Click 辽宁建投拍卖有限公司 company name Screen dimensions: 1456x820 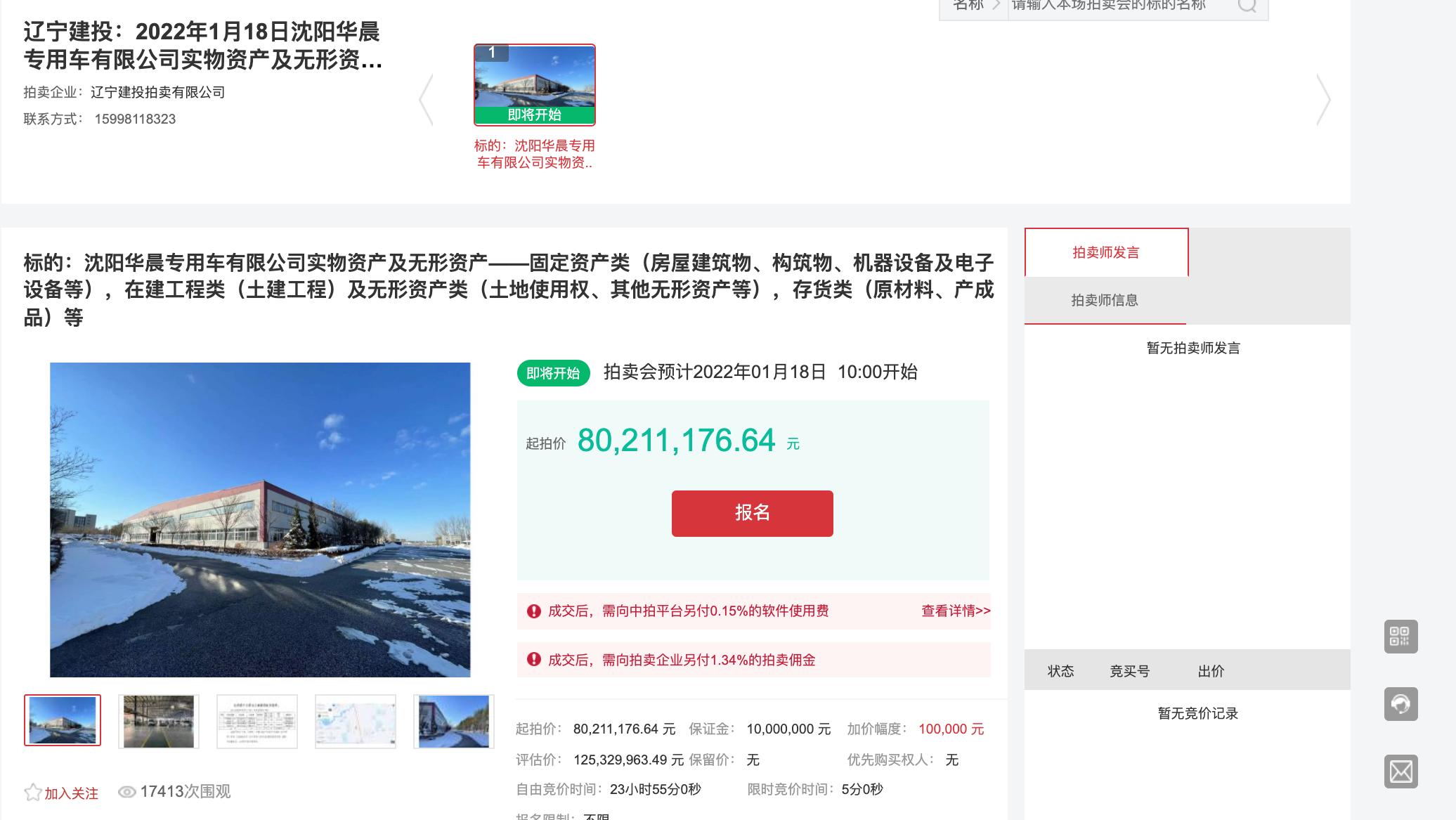[x=158, y=92]
